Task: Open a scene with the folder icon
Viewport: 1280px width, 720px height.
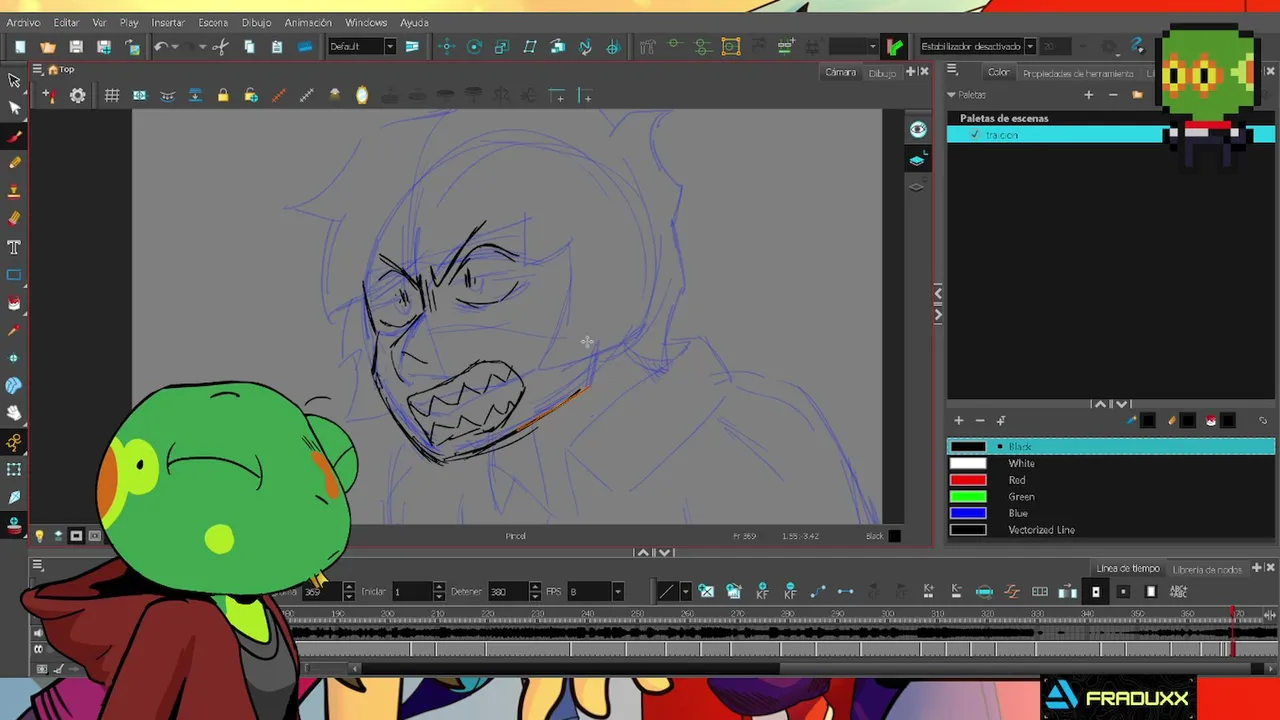Action: (48, 47)
